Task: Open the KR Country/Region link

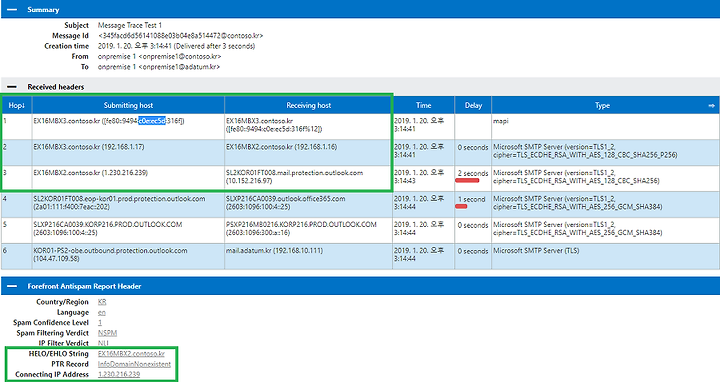Action: point(102,302)
